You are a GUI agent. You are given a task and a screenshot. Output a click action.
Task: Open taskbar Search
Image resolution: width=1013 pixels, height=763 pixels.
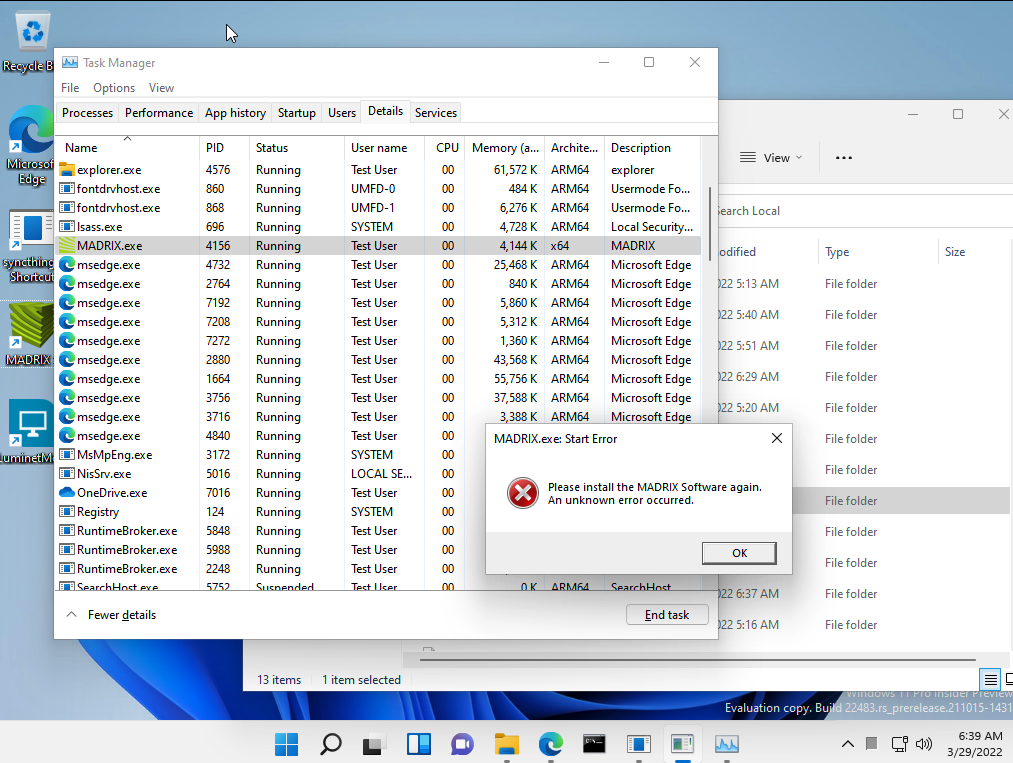click(331, 744)
